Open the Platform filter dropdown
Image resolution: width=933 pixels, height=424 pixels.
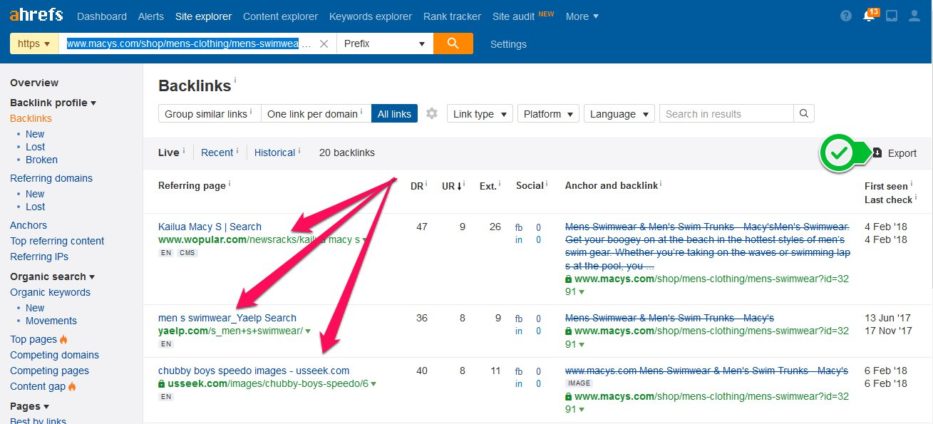click(x=548, y=114)
